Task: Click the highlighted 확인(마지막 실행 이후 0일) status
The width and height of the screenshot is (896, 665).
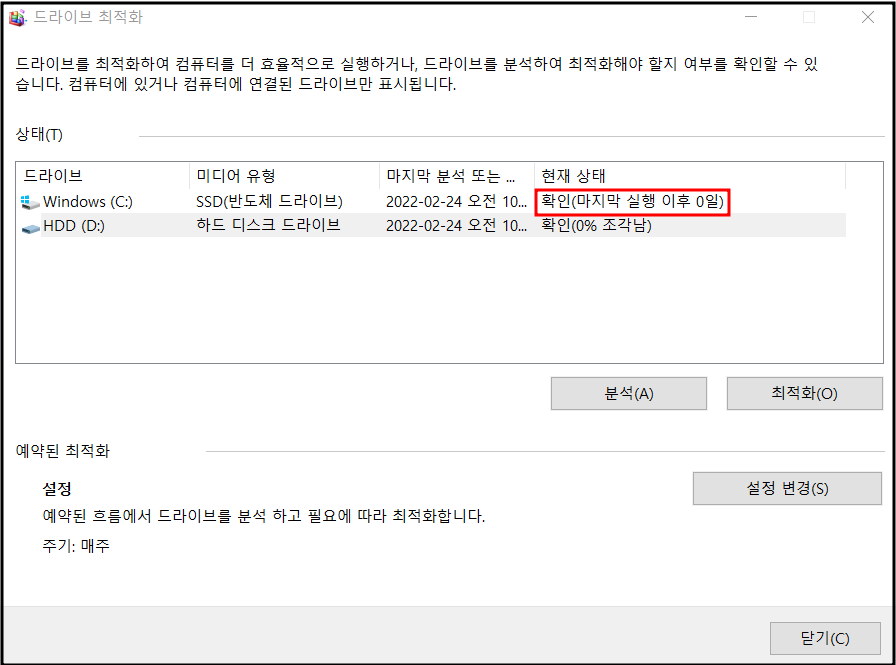Action: point(633,201)
